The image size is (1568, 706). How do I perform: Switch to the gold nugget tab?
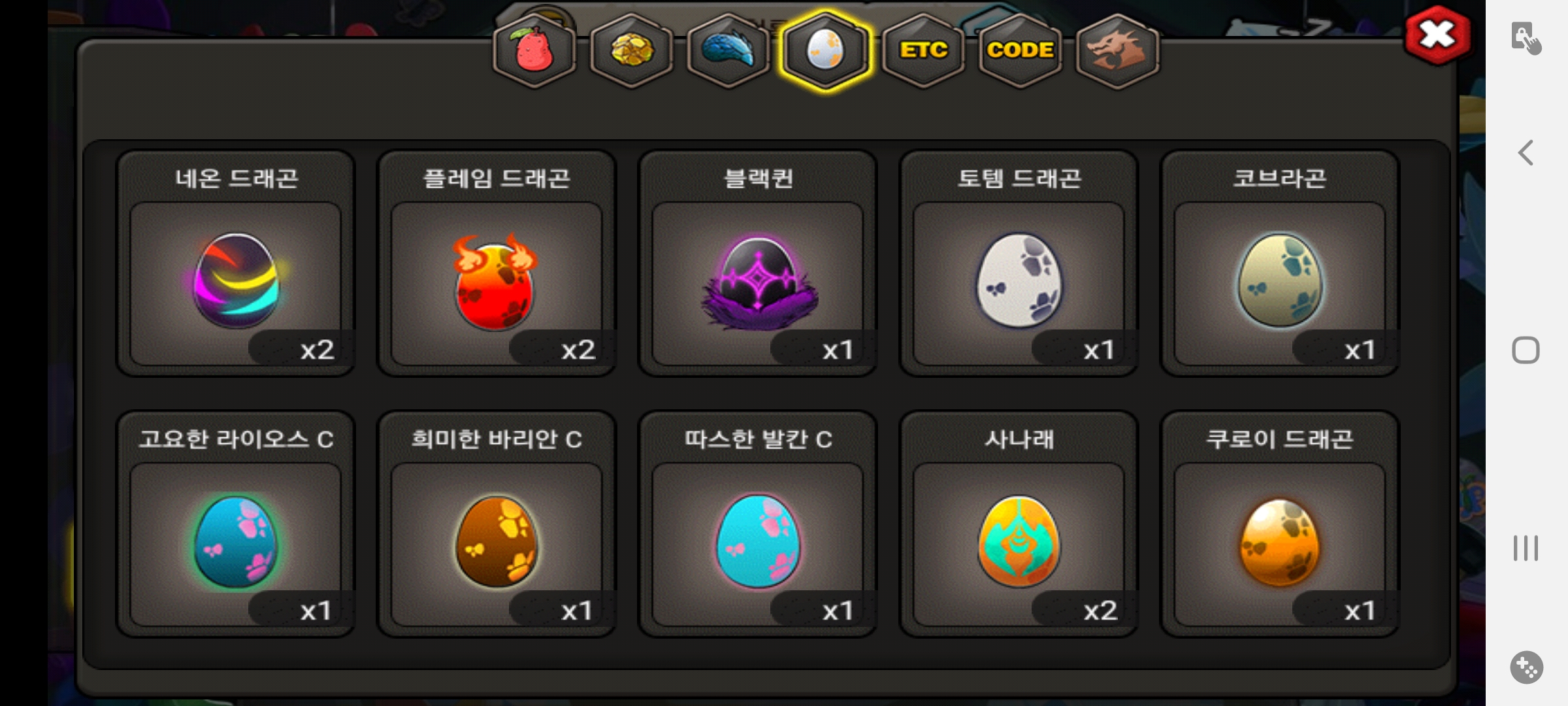tap(631, 51)
